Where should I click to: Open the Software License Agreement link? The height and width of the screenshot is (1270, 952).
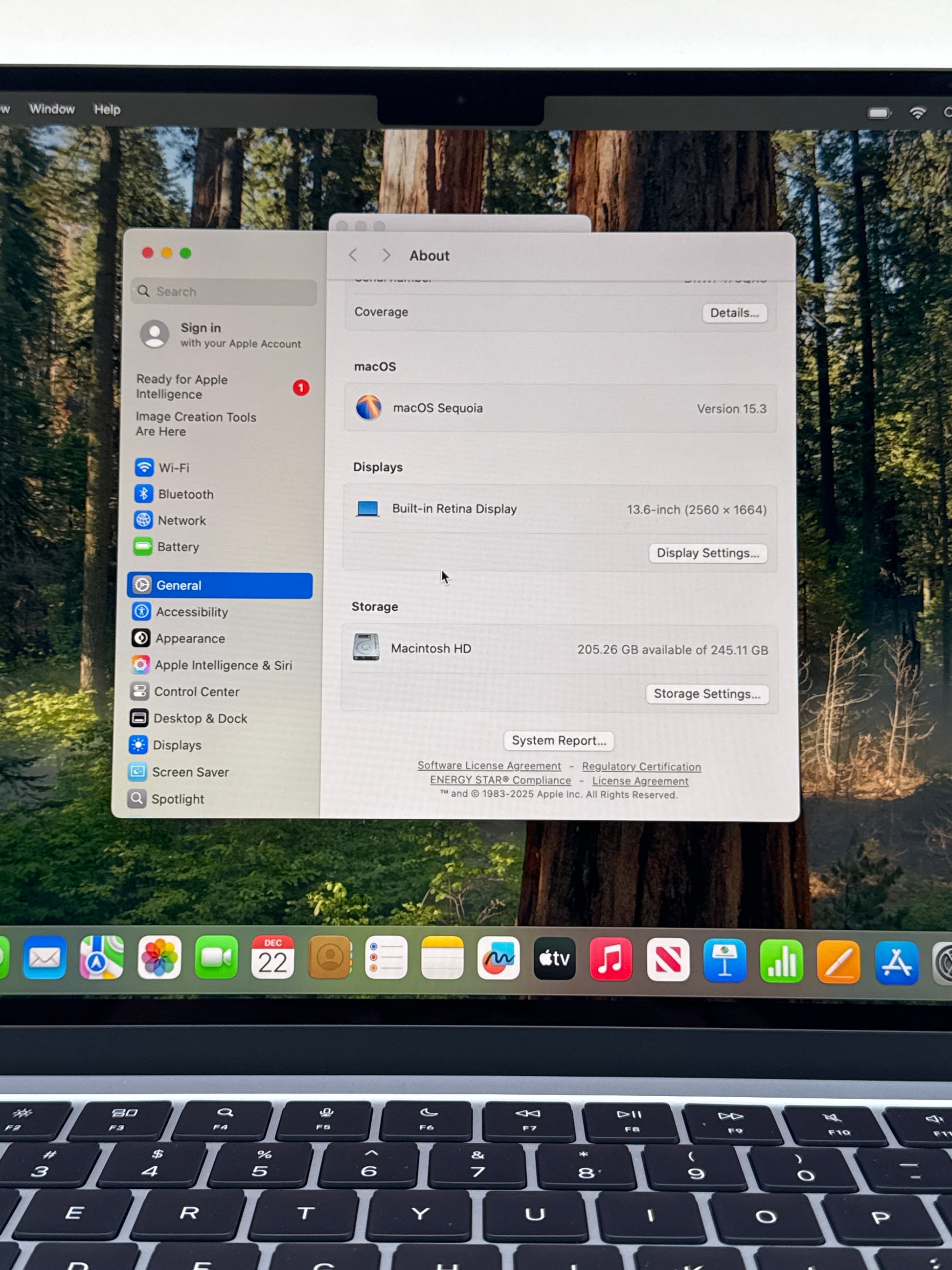click(x=489, y=765)
